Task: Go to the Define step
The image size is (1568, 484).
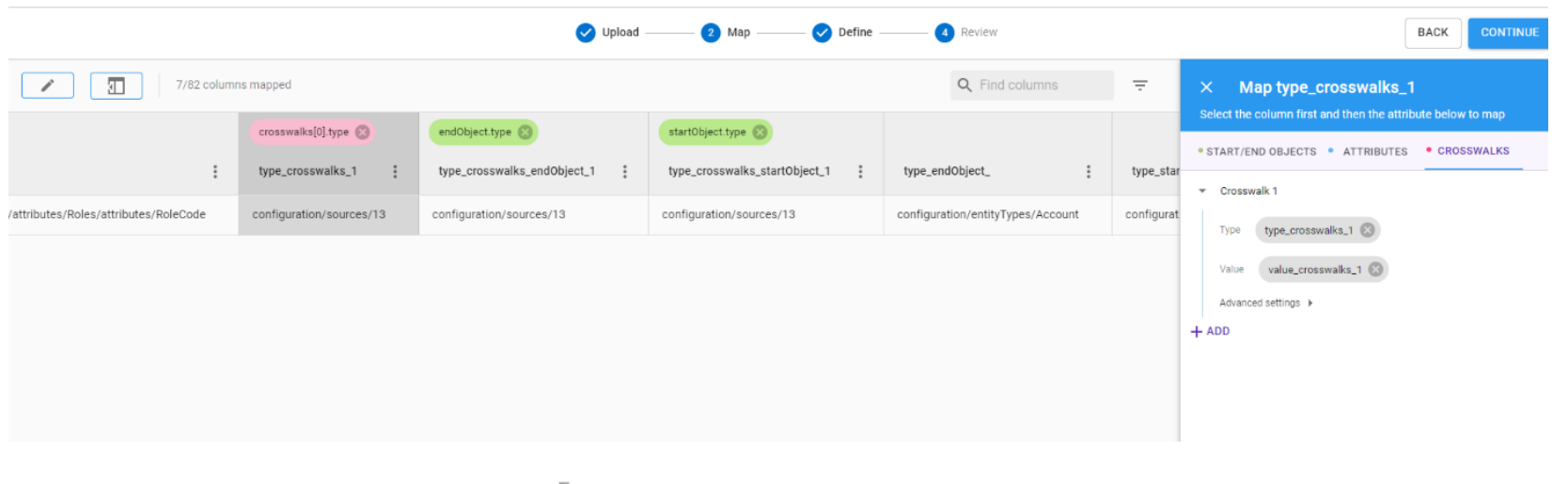Action: 842,33
